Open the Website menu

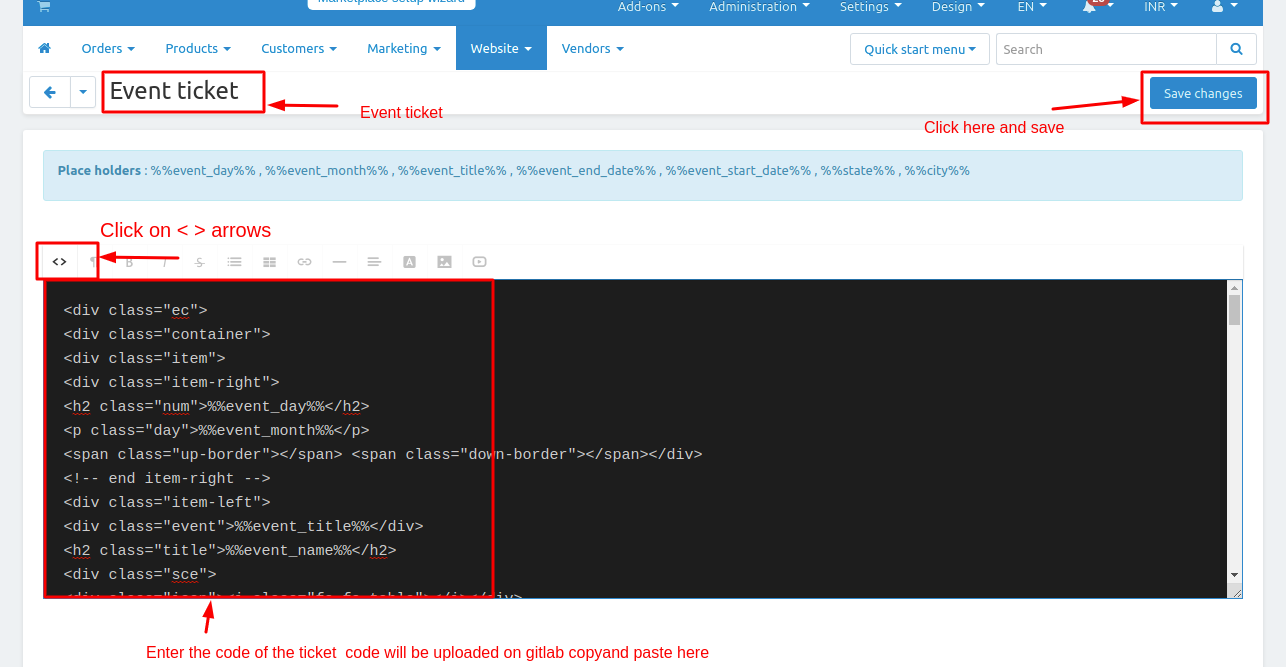(500, 49)
